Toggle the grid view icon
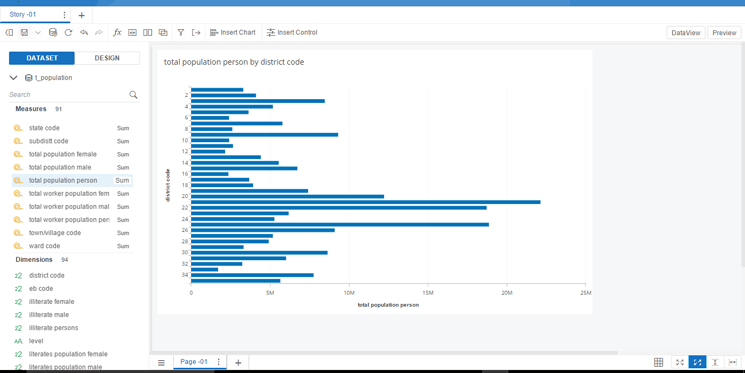745x373 pixels. (x=658, y=363)
